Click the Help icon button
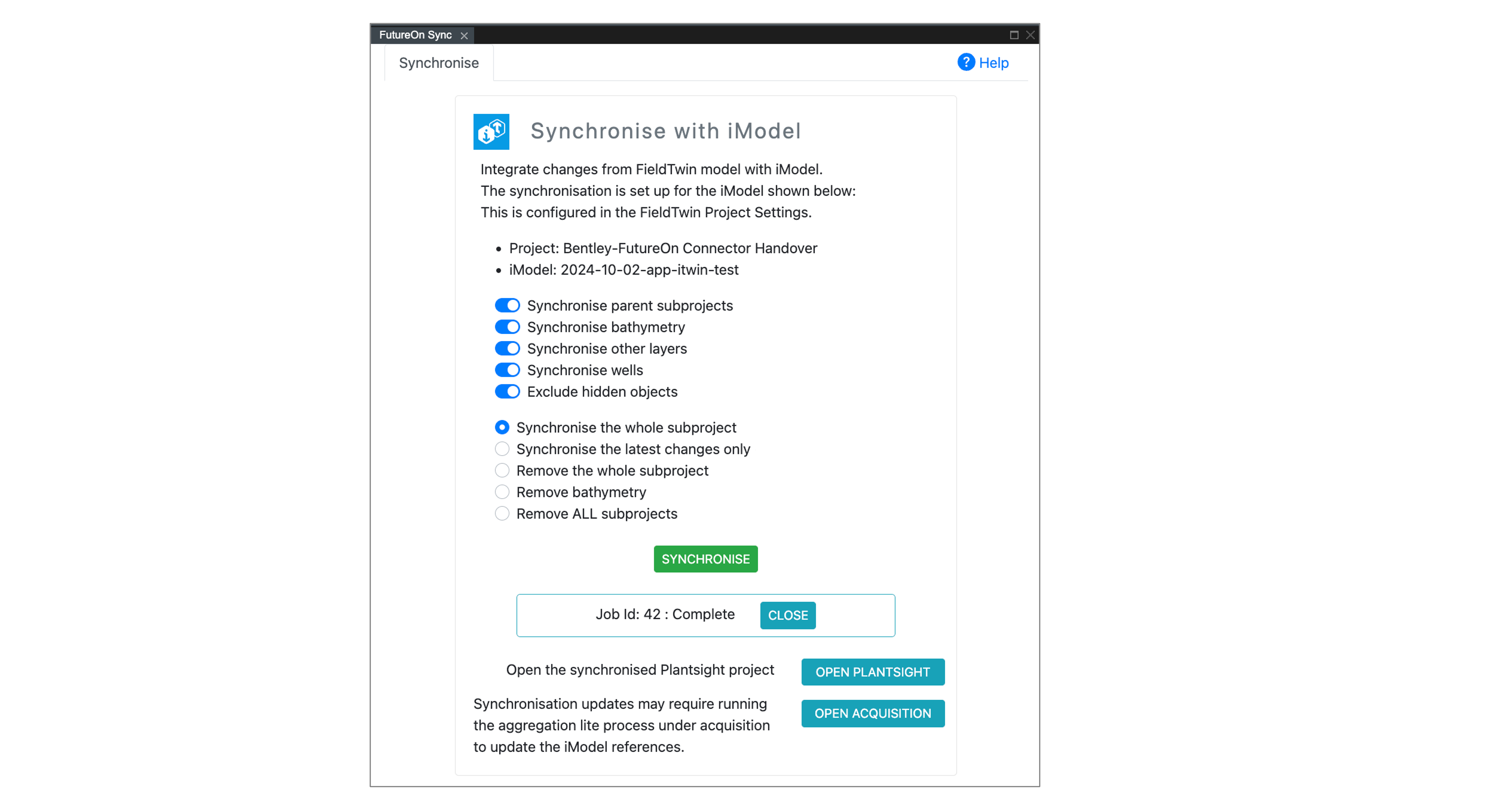 click(965, 62)
